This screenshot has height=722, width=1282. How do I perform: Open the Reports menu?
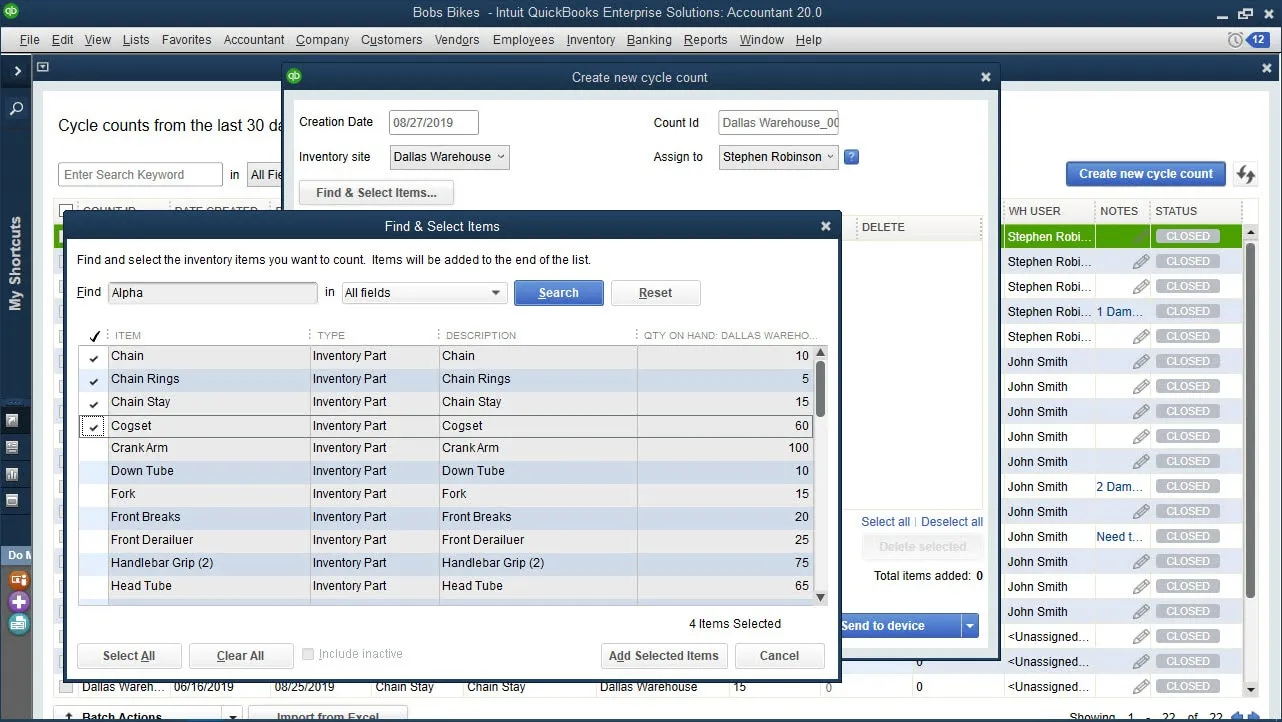click(x=705, y=40)
